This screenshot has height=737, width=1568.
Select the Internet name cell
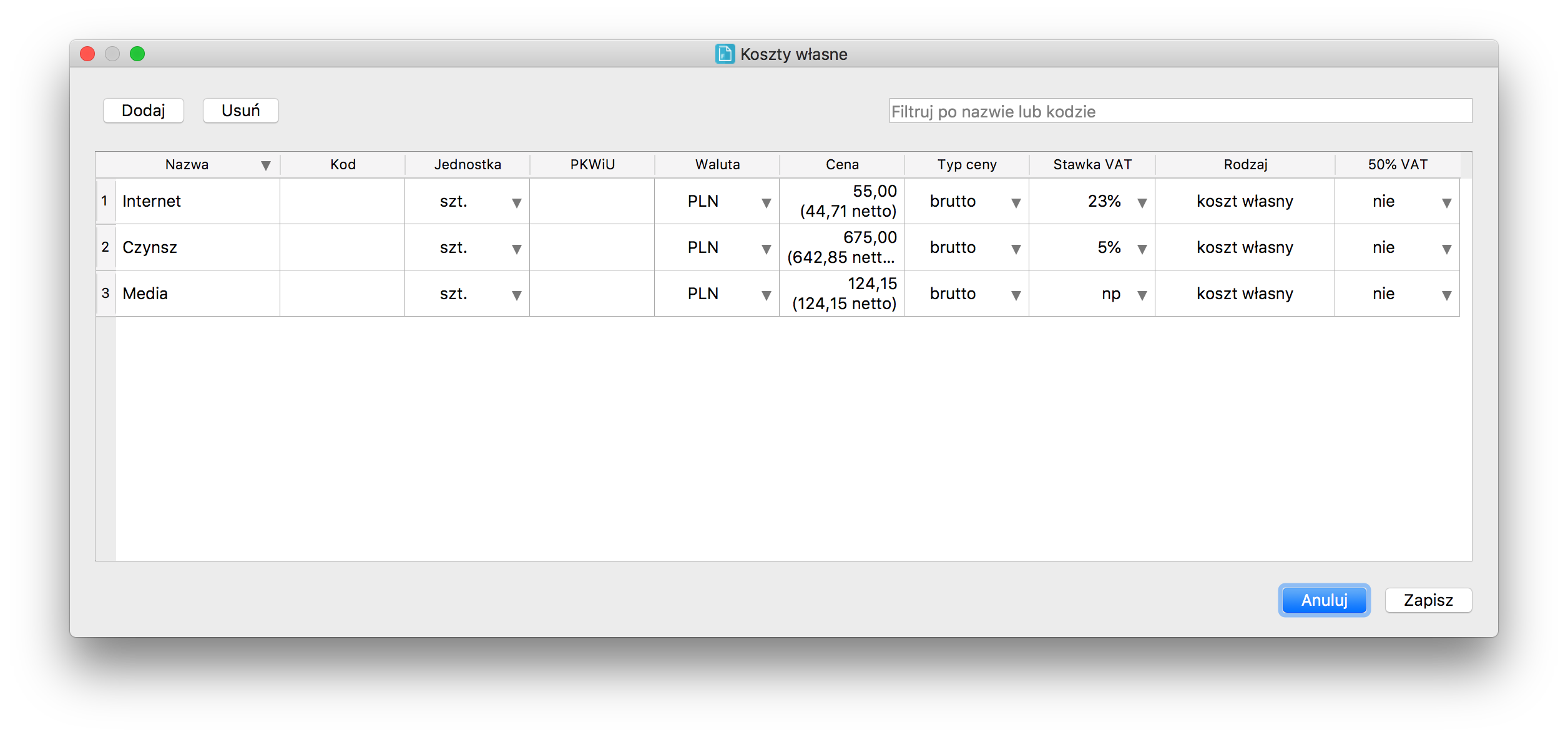pos(198,201)
